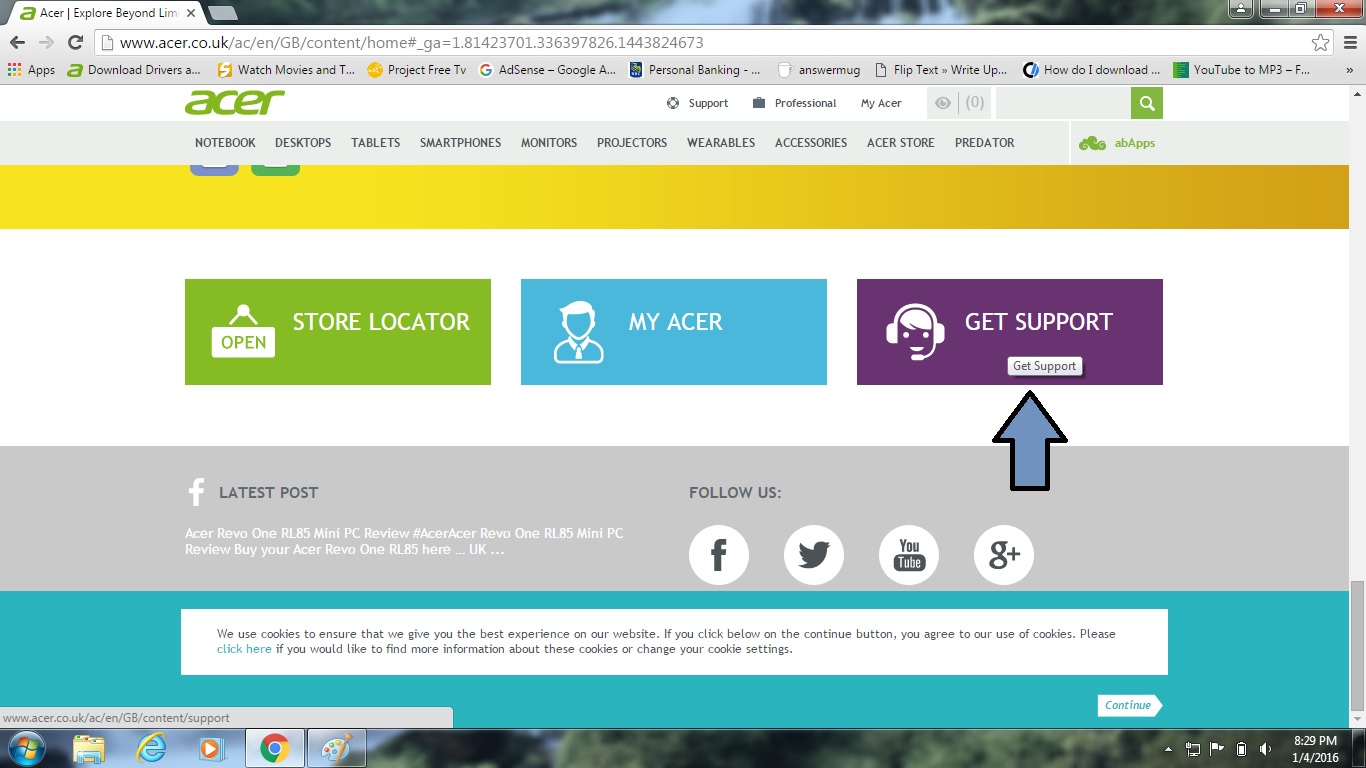Click the volume speaker tray icon
Screen dimensions: 1366x768
click(x=1266, y=749)
